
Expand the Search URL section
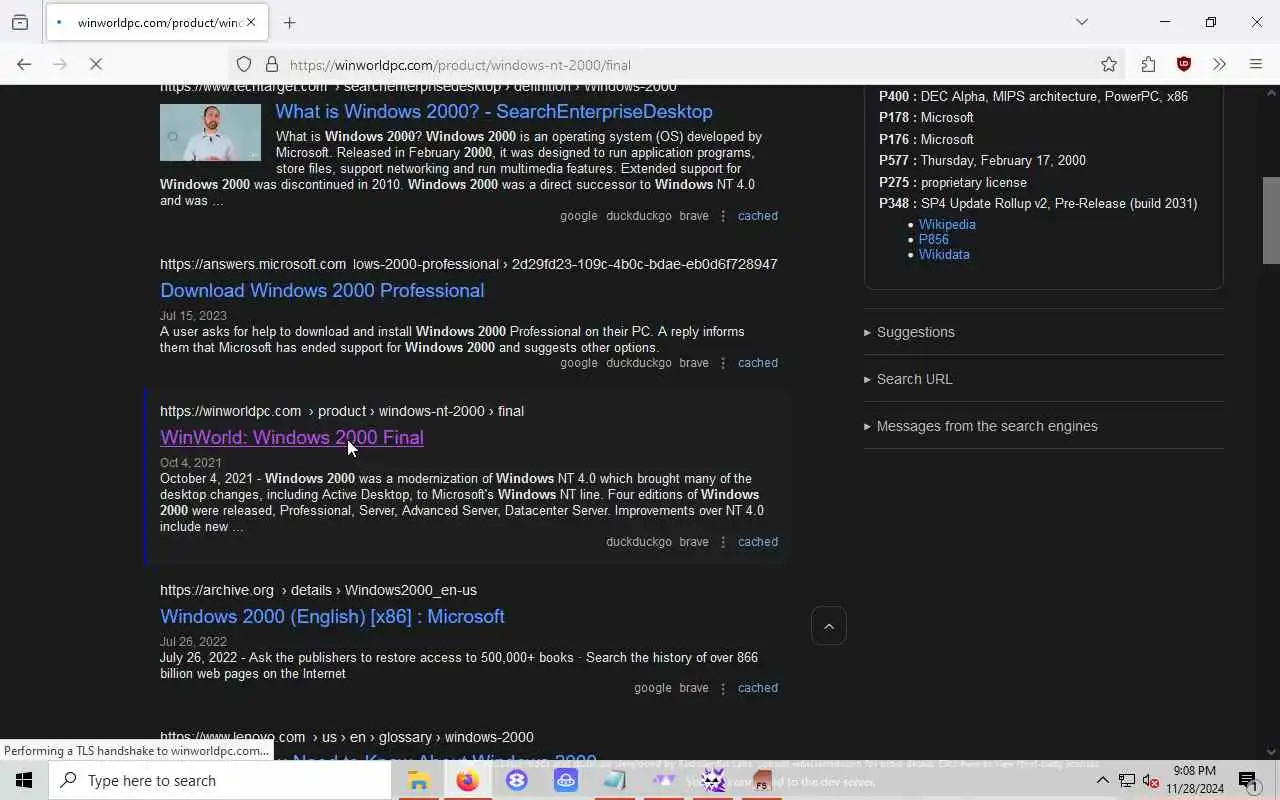pos(908,379)
